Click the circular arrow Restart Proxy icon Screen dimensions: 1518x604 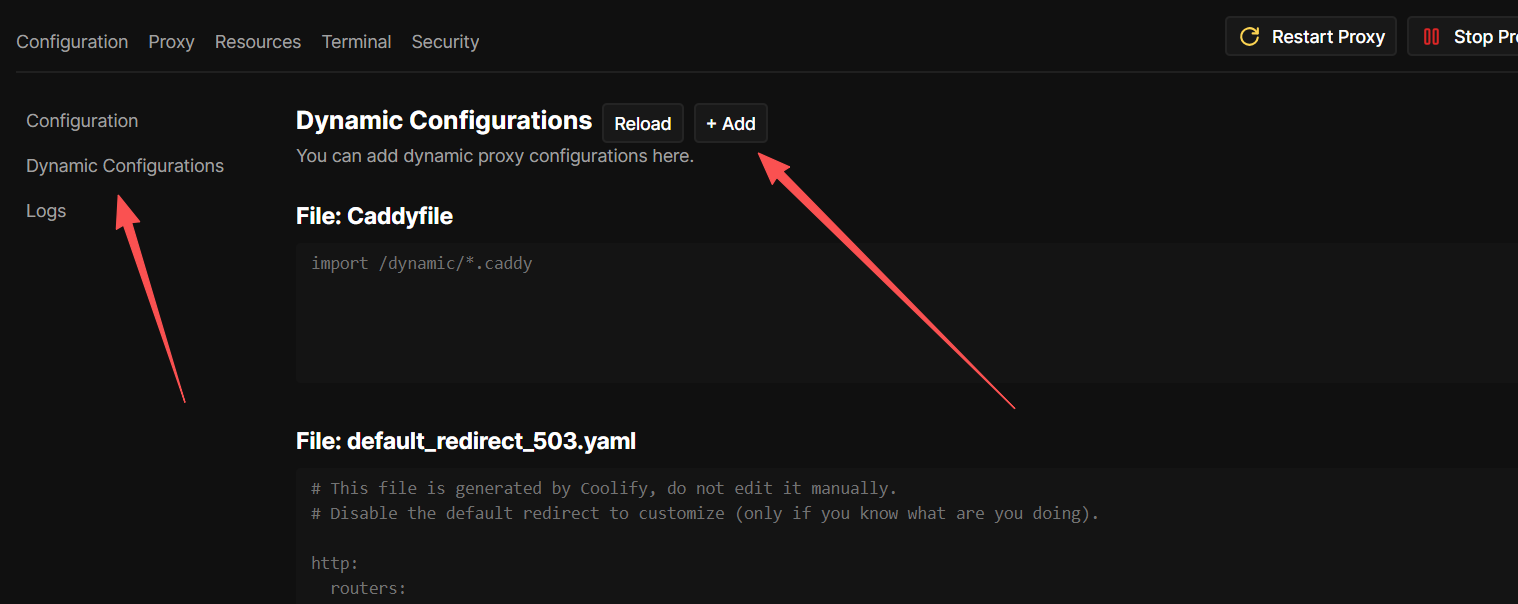pyautogui.click(x=1249, y=37)
